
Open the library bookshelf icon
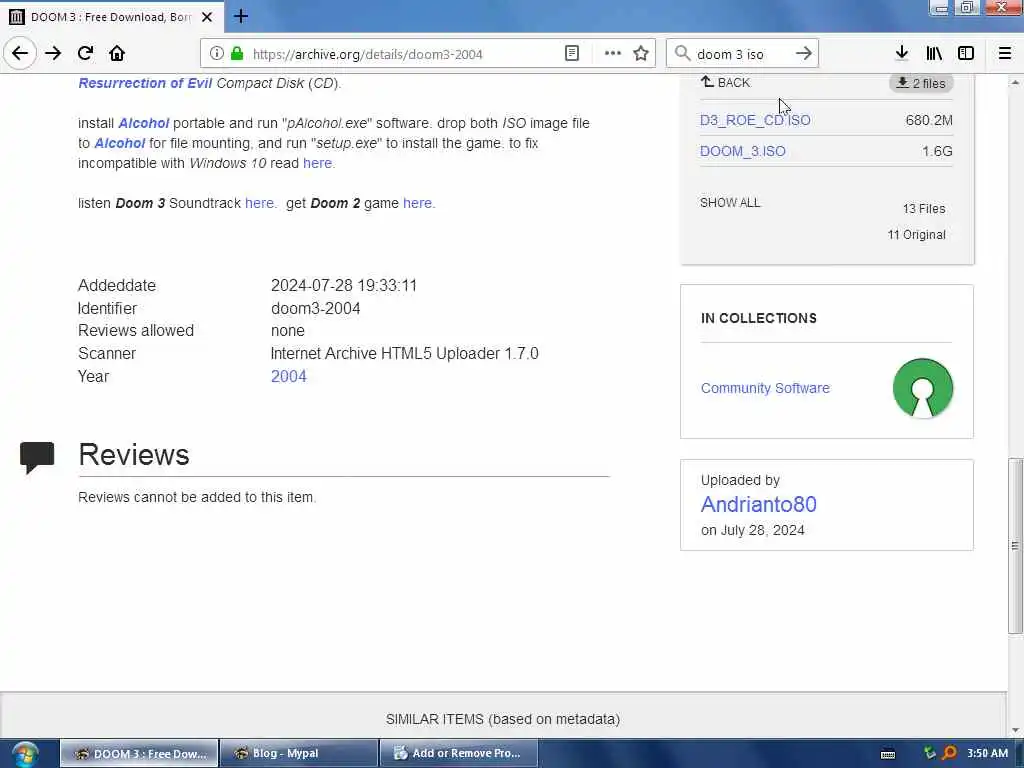tap(934, 54)
